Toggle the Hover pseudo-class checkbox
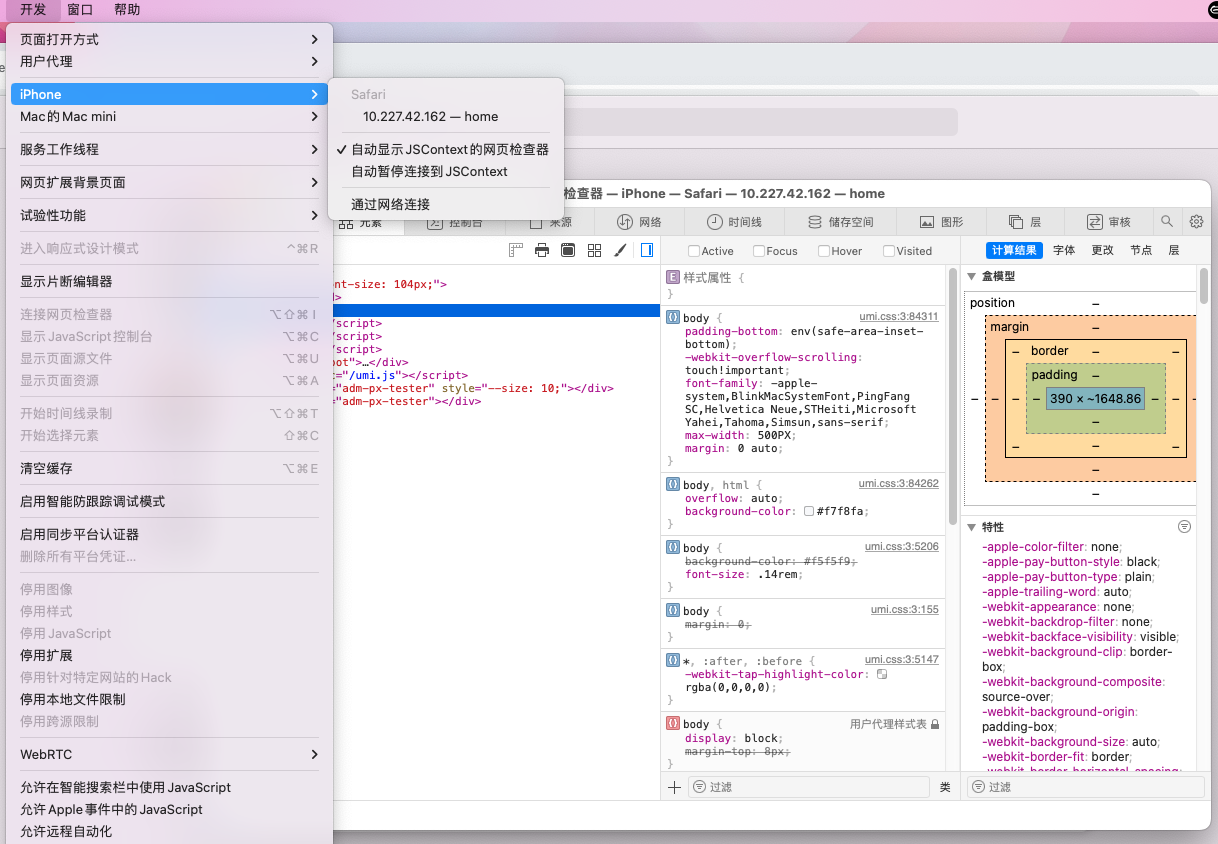 pyautogui.click(x=824, y=251)
